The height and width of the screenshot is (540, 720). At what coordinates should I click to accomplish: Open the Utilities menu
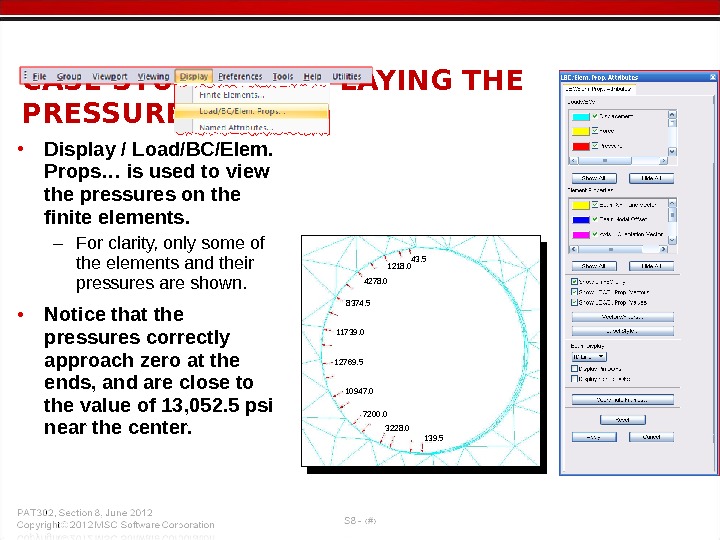(x=347, y=76)
